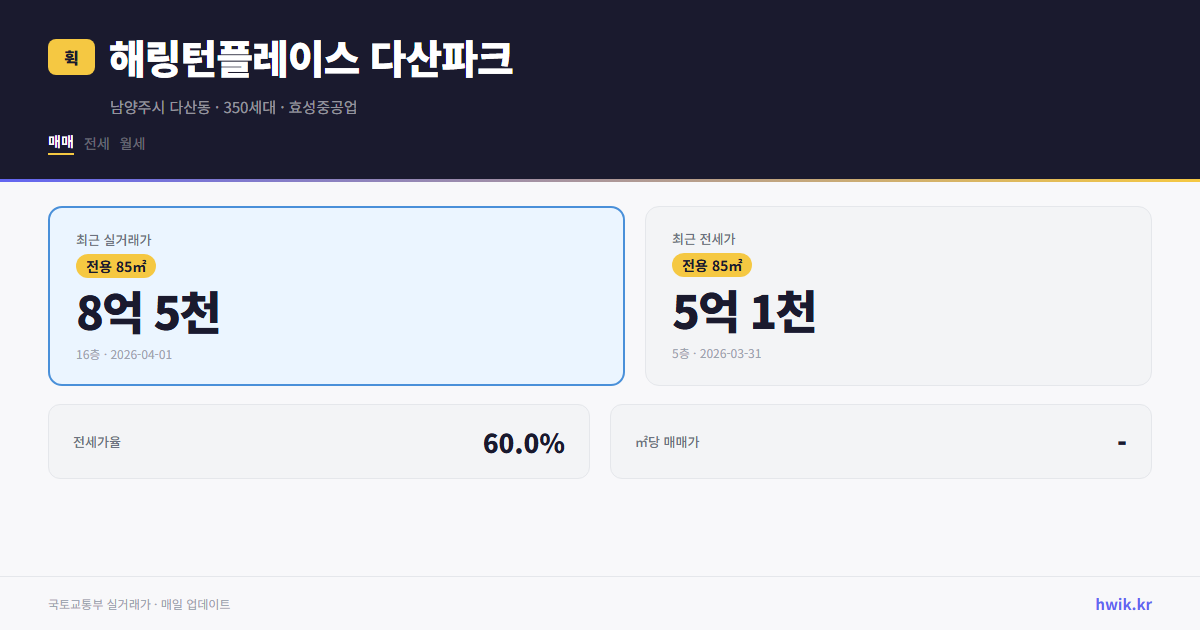This screenshot has height=630, width=1200.
Task: Expand the 8억 5천 price details
Action: 148,313
